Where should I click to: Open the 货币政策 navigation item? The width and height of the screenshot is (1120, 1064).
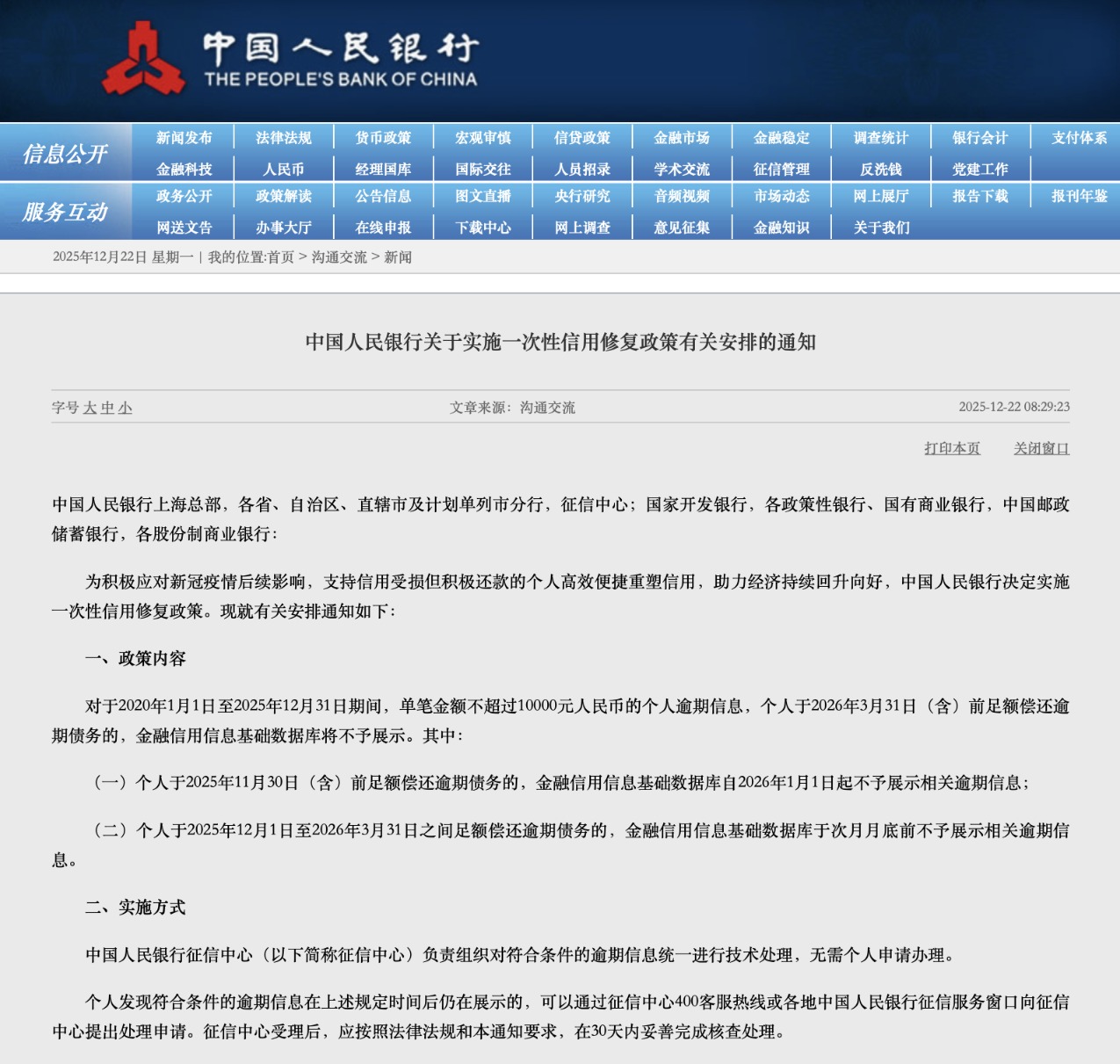[x=383, y=138]
